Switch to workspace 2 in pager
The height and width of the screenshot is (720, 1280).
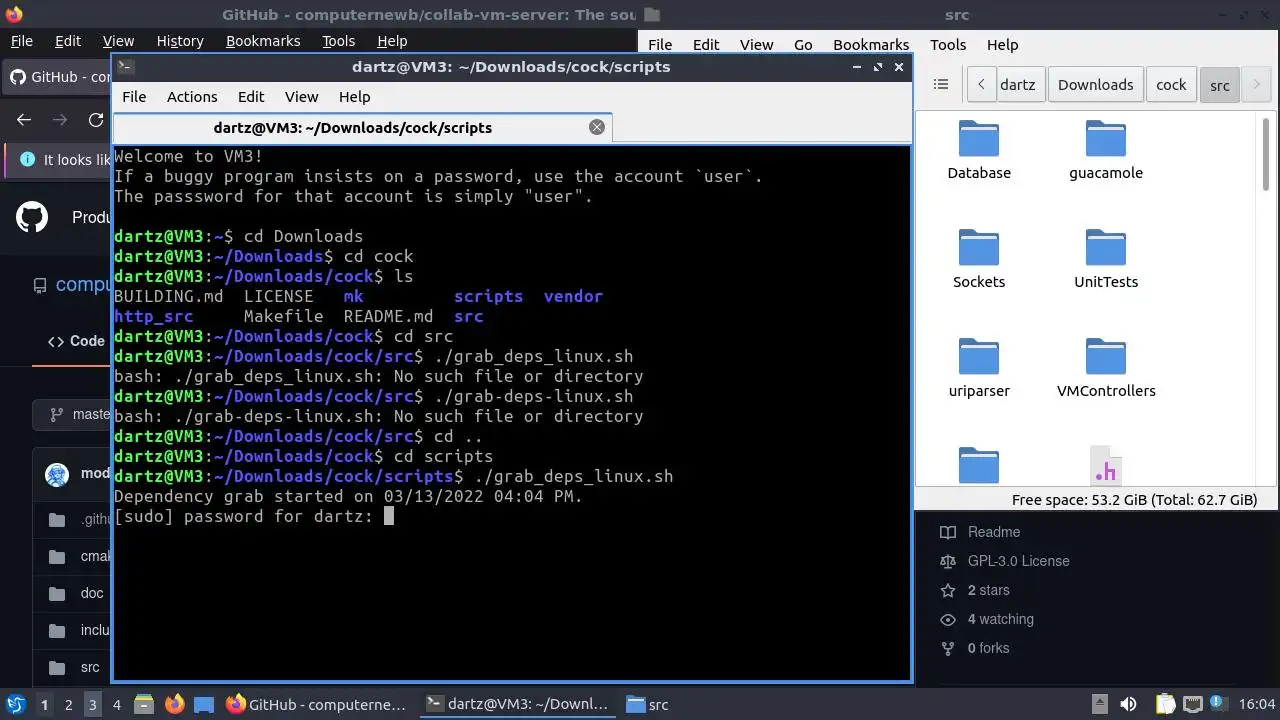point(68,704)
